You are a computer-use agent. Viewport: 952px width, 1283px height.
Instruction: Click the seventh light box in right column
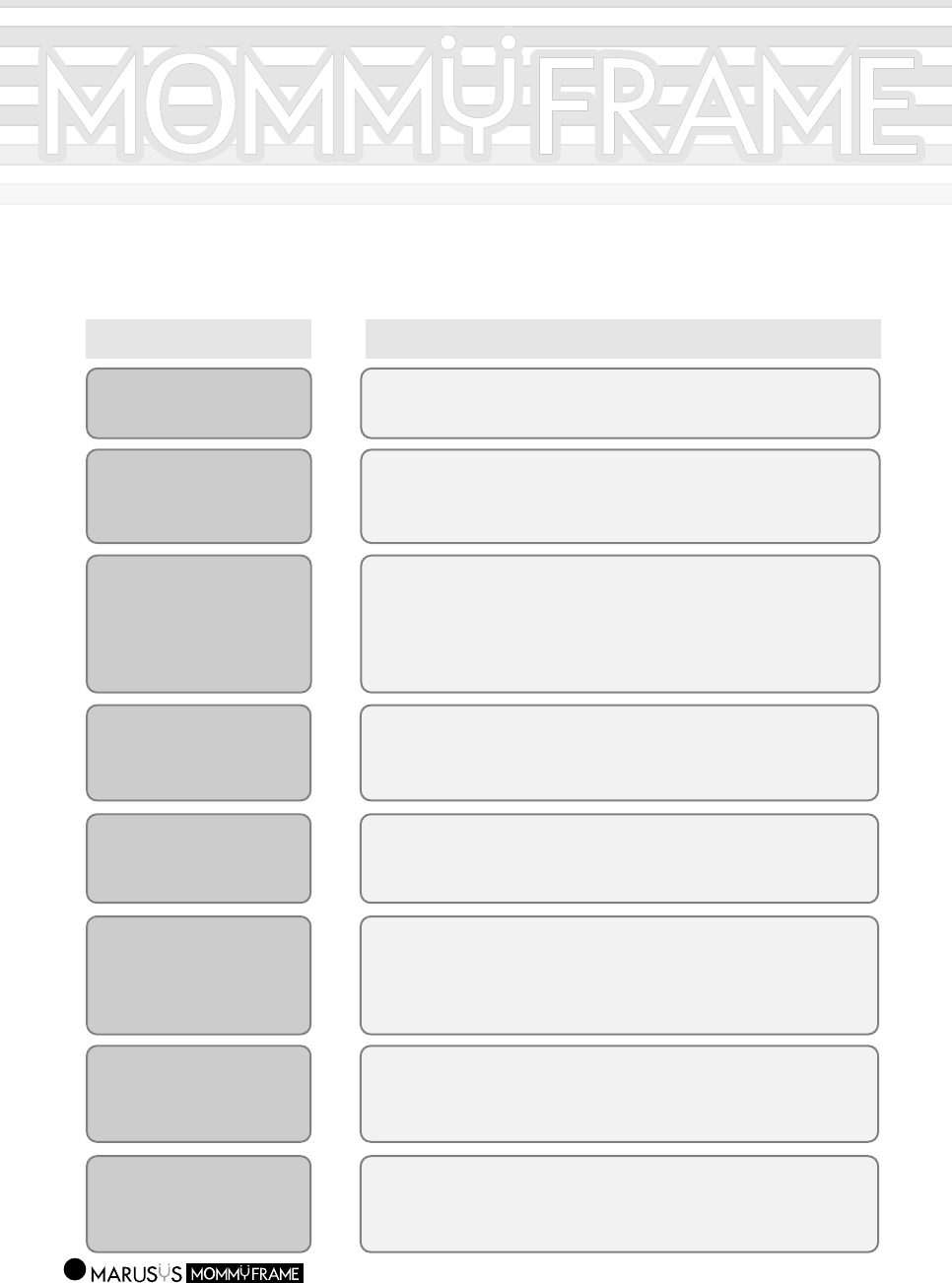pos(620,1093)
